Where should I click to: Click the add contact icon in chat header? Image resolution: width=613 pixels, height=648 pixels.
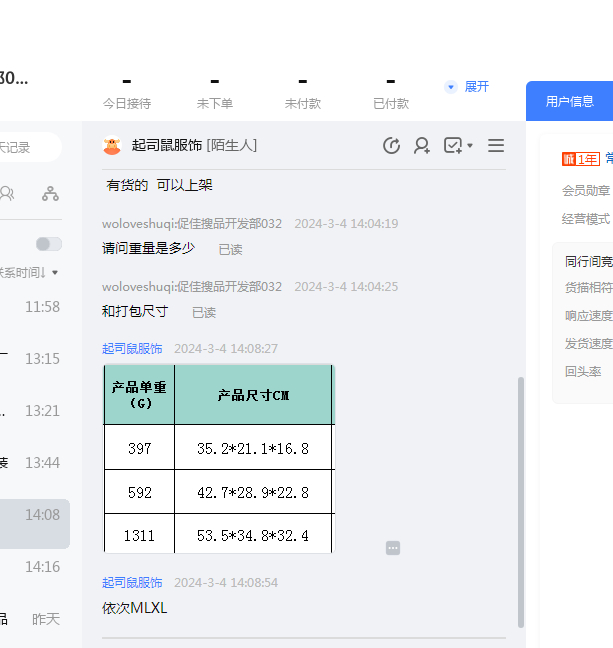click(x=422, y=146)
